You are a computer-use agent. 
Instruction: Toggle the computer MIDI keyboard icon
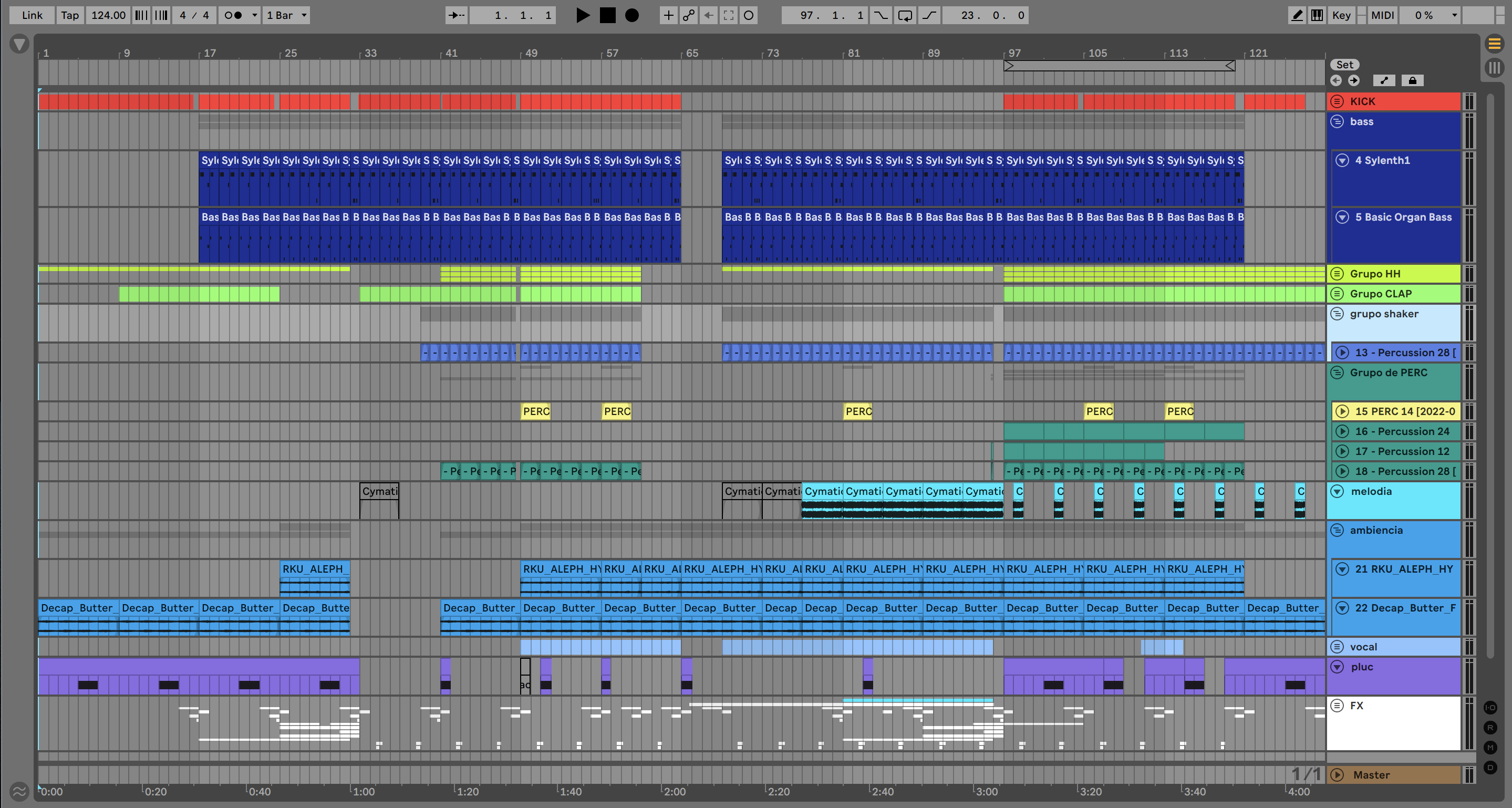coord(1317,15)
